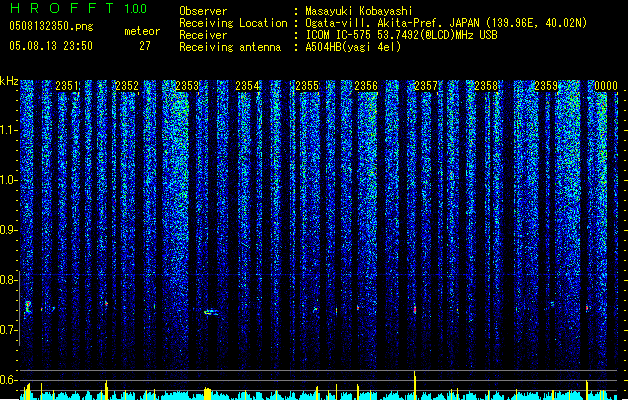This screenshot has width=629, height=400.
Task: Click the tallest yellow power spike at 2357
Action: (415, 385)
